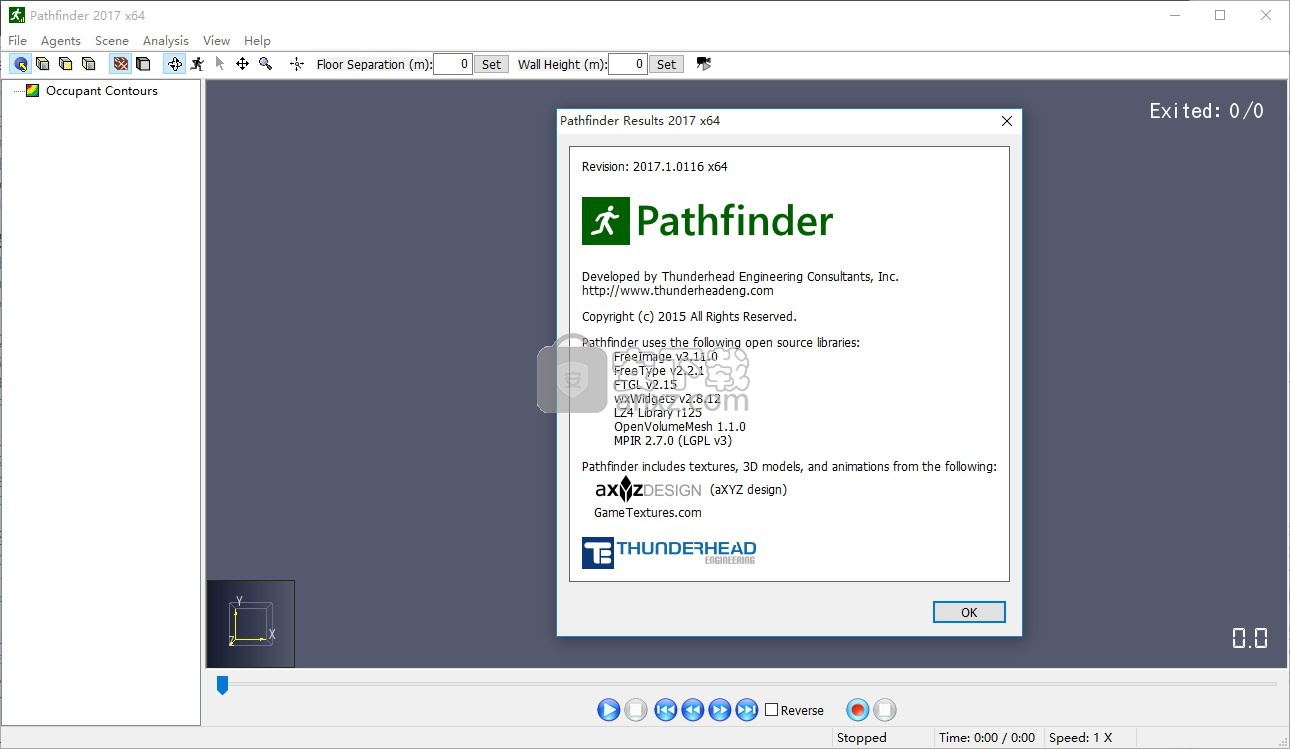The width and height of the screenshot is (1290, 749).
Task: Click OK in the Pathfinder Results dialog
Action: click(x=969, y=612)
